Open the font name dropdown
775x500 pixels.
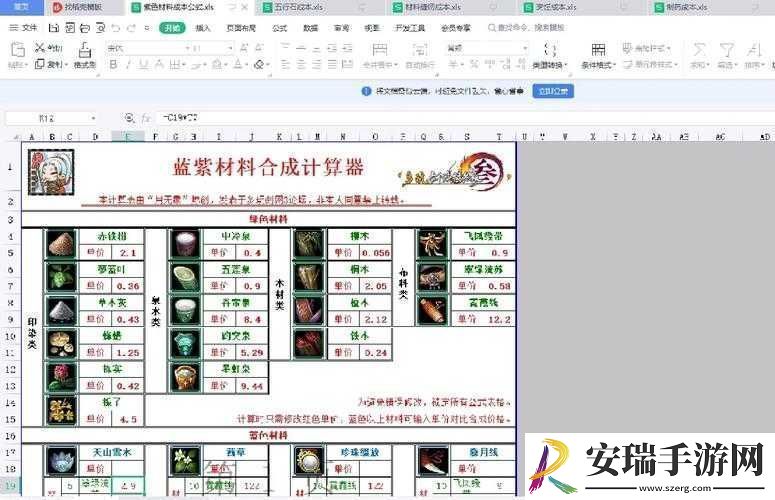tap(188, 48)
